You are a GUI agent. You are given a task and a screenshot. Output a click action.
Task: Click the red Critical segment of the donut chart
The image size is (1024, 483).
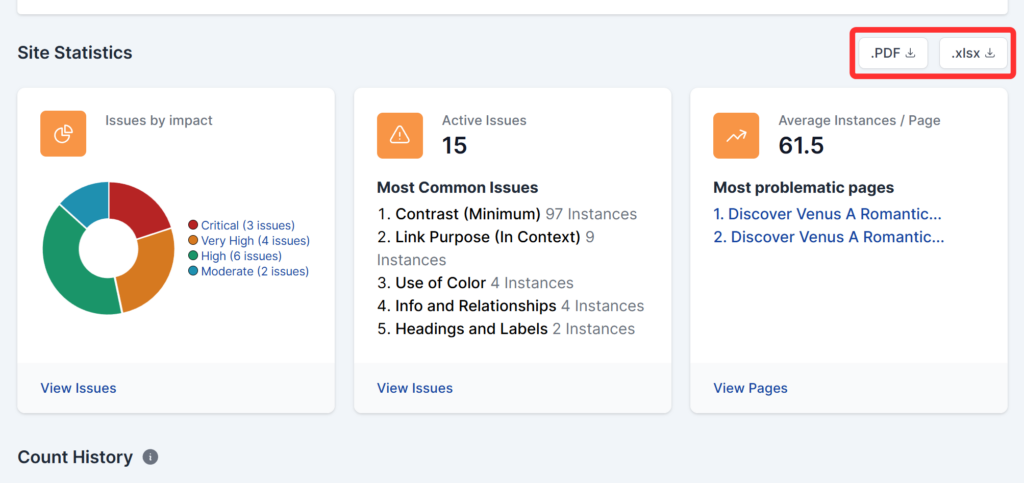143,208
